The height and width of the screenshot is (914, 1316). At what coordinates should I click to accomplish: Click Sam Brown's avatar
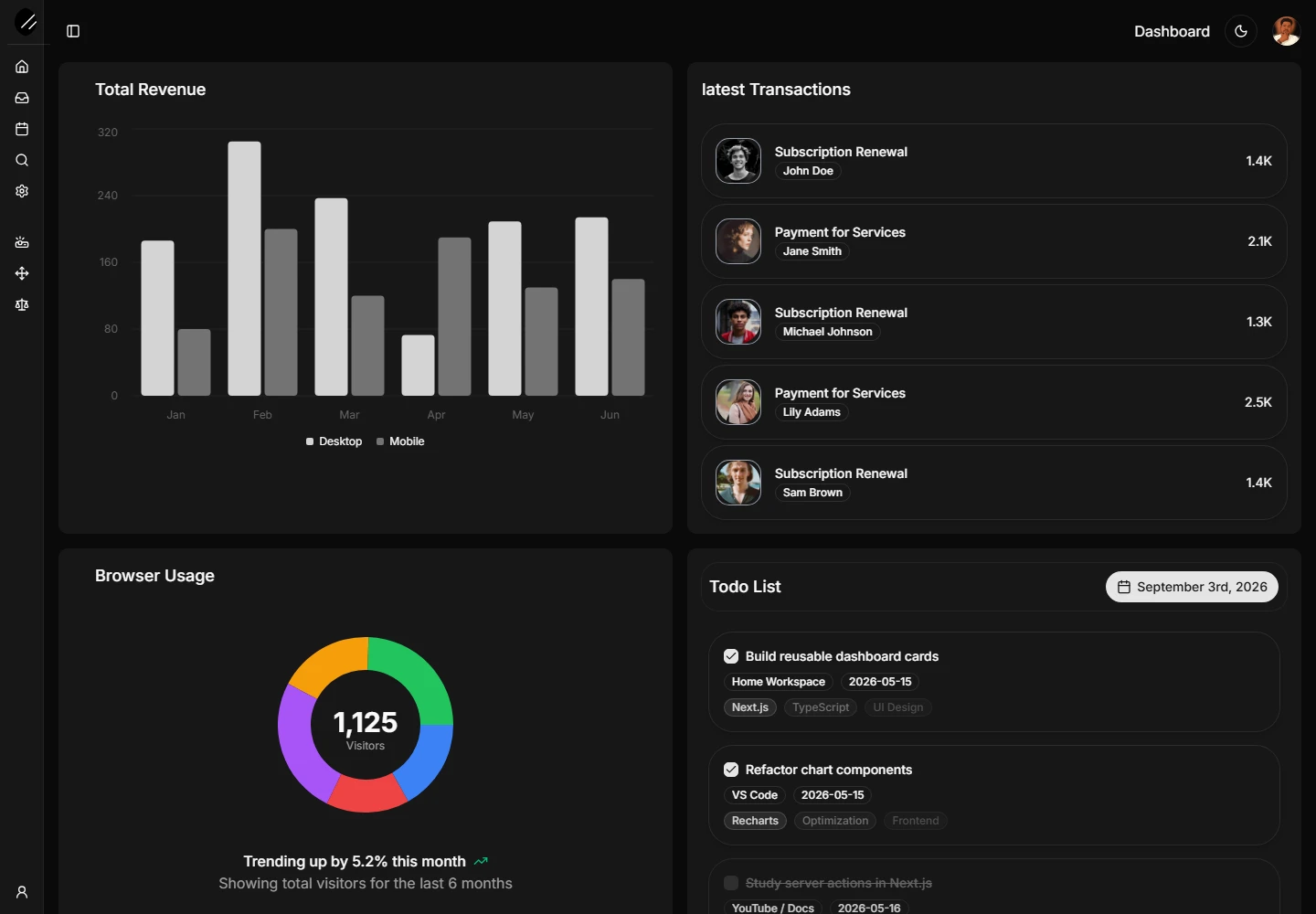(x=738, y=483)
